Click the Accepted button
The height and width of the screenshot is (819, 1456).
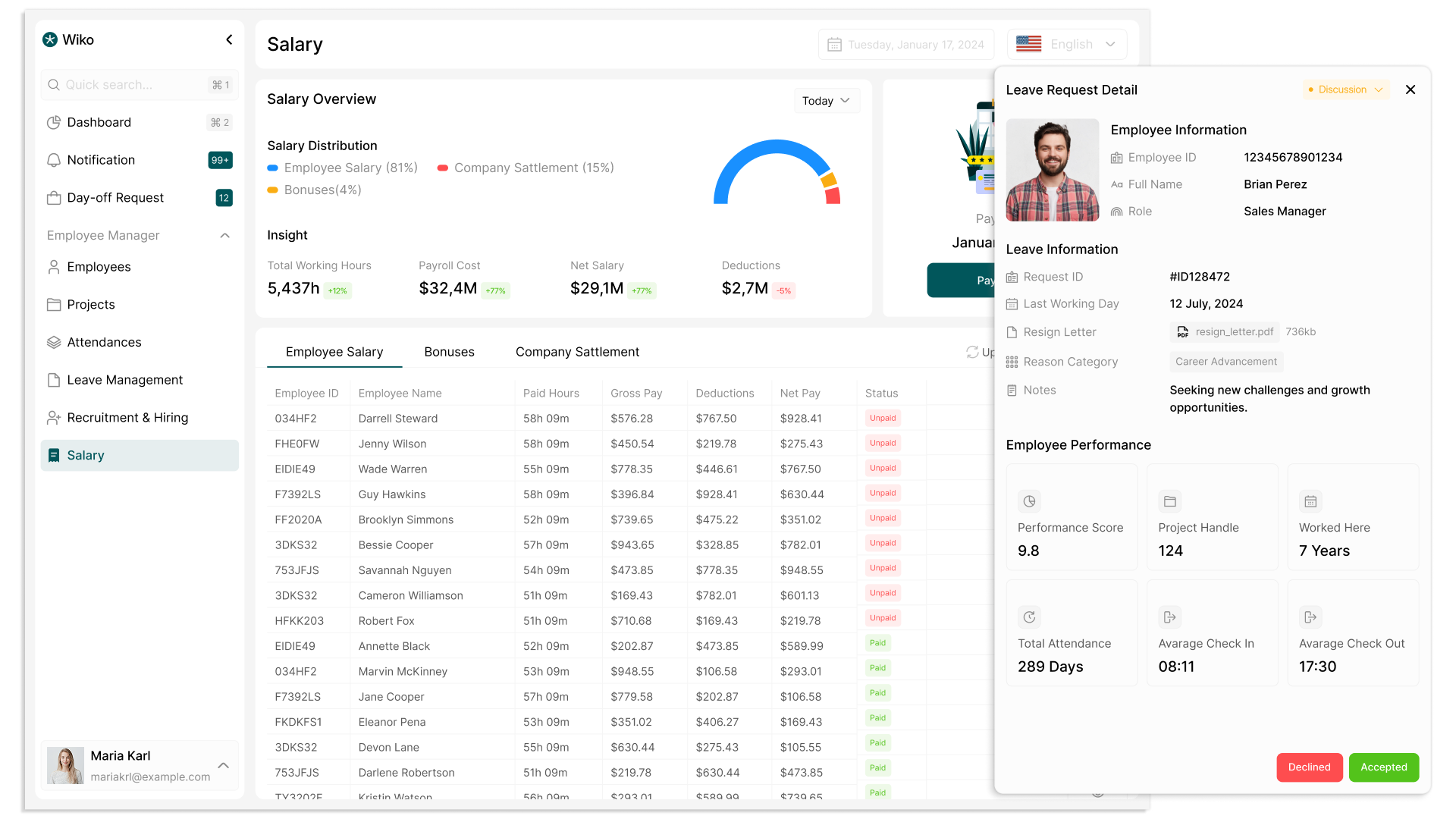(x=1383, y=767)
